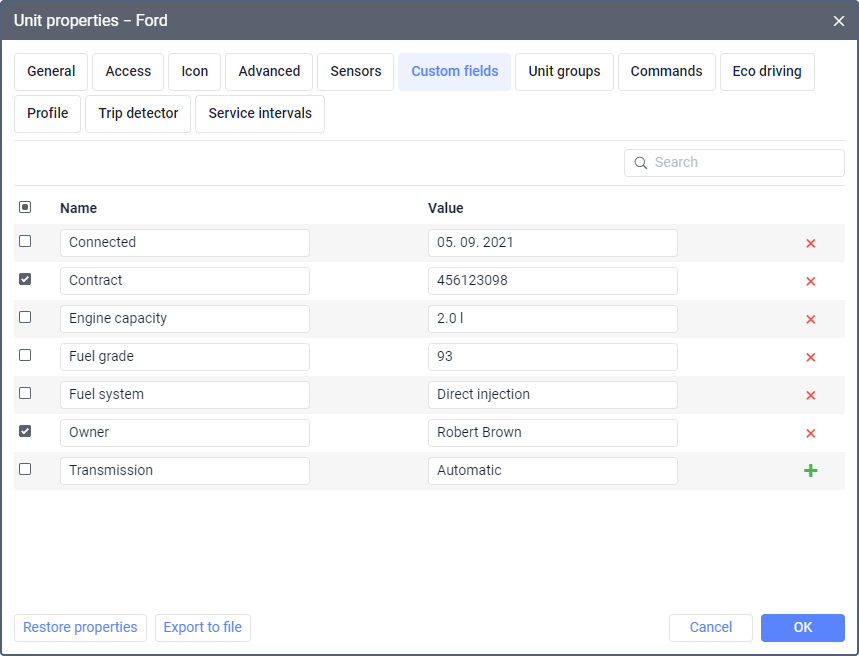The width and height of the screenshot is (859, 656).
Task: Uncheck the Contract row checkbox
Action: pyautogui.click(x=25, y=280)
